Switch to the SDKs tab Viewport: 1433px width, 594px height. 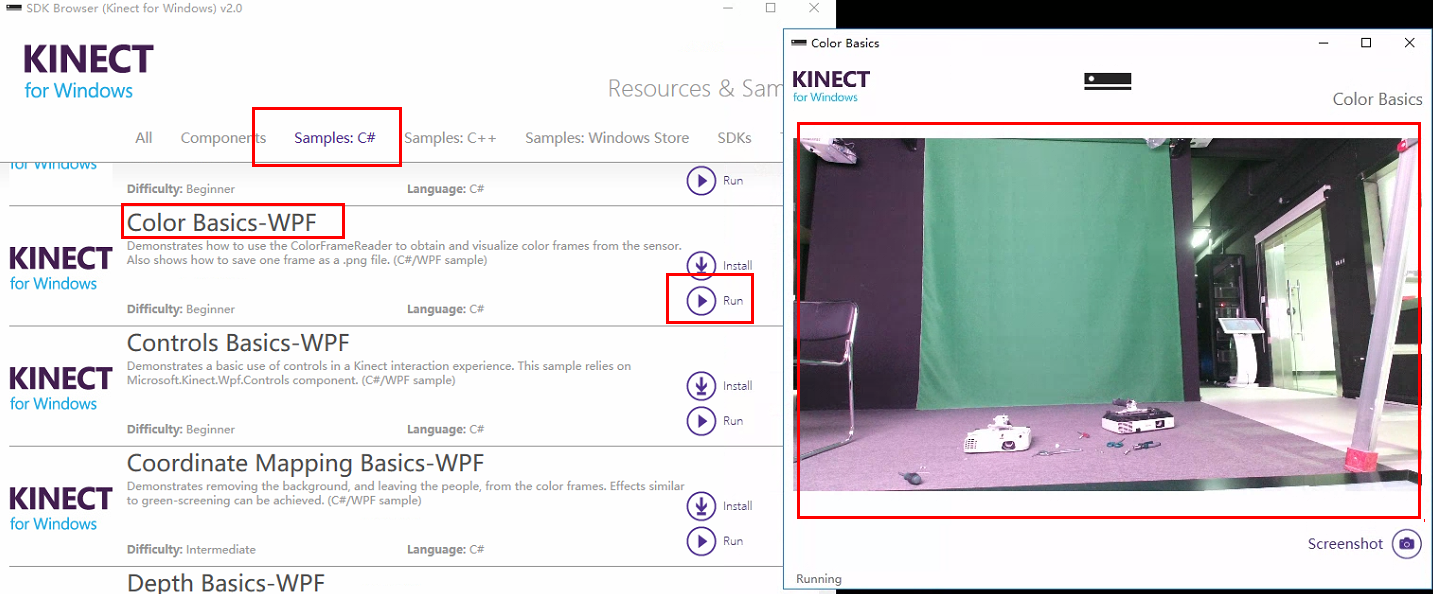click(x=734, y=138)
